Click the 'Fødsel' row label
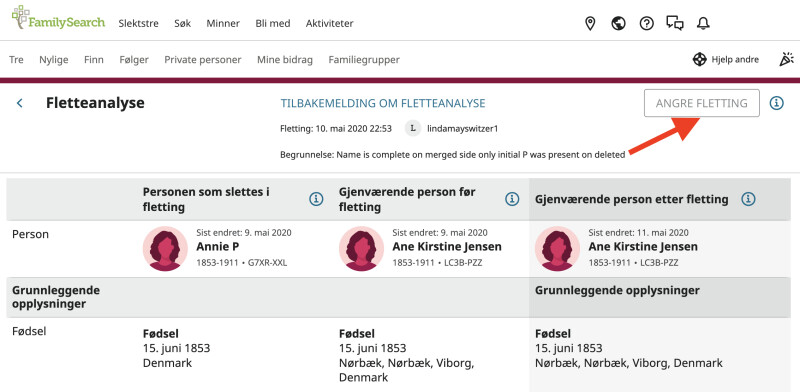This screenshot has height=392, width=800. click(29, 331)
